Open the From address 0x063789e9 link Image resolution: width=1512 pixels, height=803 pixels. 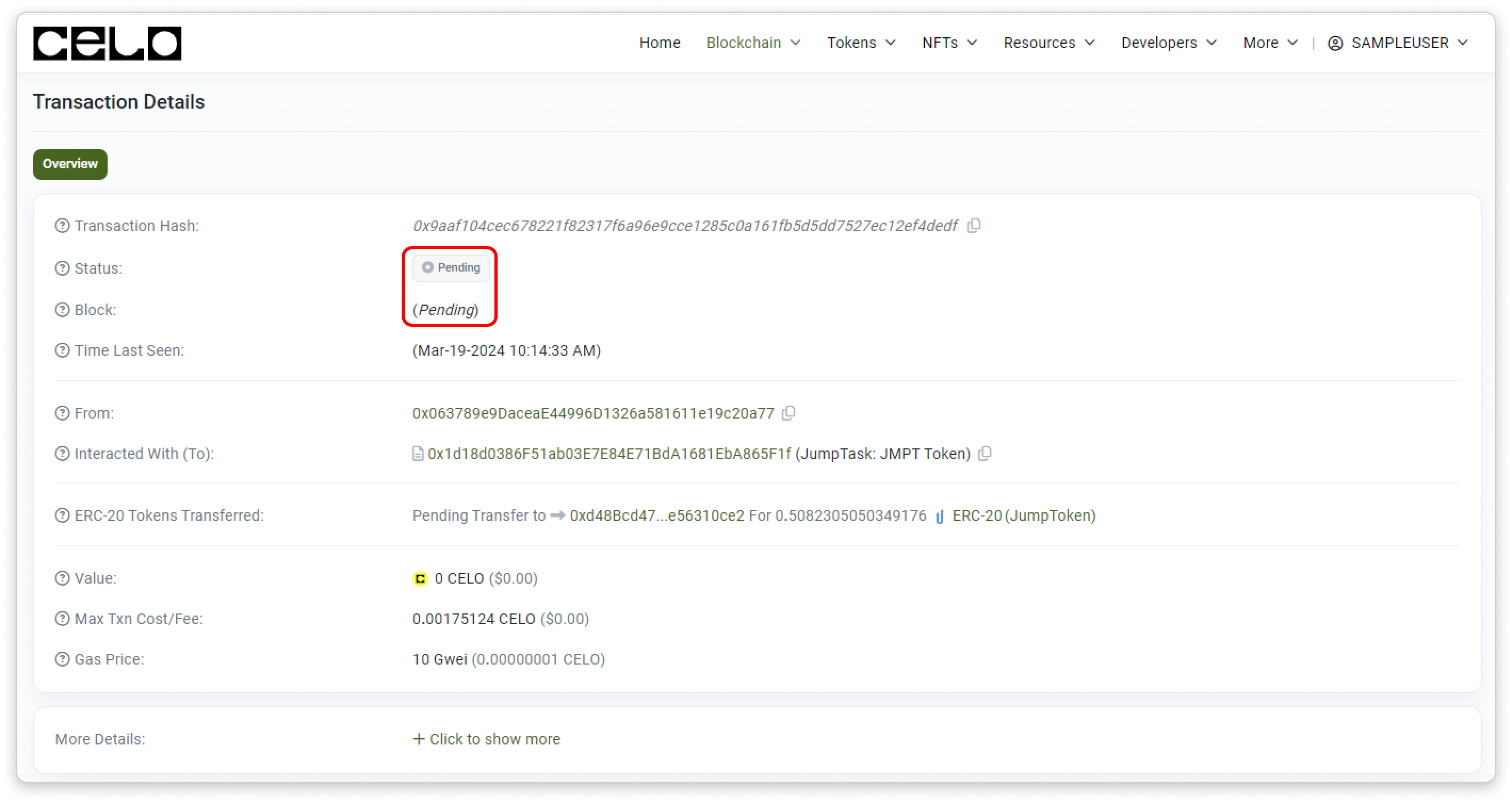click(x=593, y=414)
